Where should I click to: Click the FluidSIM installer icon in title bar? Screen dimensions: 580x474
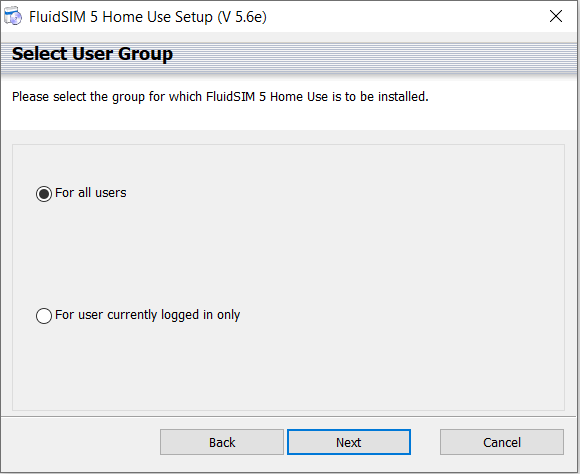(x=13, y=16)
